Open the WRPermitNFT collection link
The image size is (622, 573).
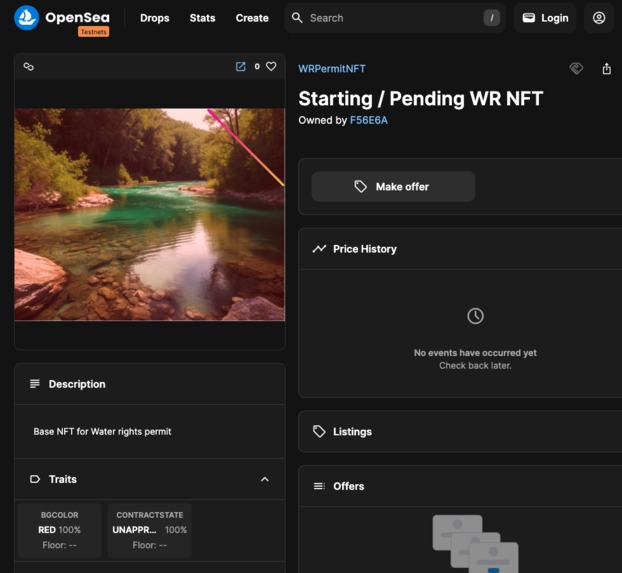tap(332, 69)
